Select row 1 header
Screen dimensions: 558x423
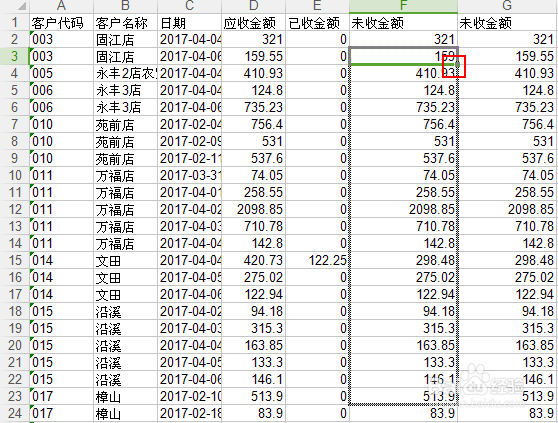click(14, 22)
